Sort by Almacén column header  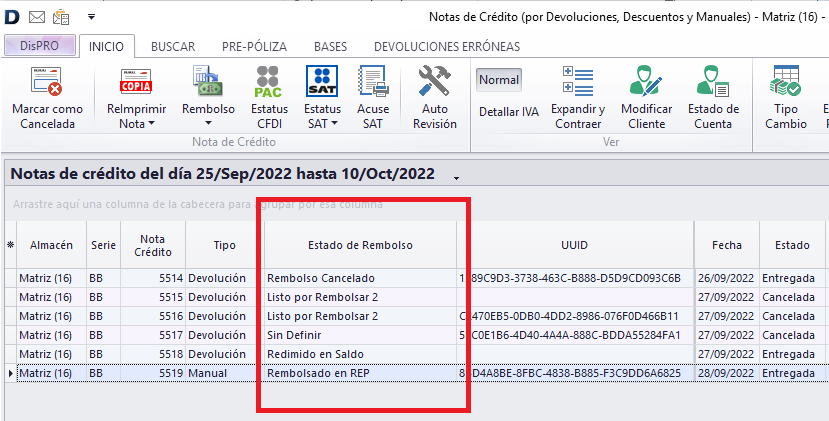point(51,245)
